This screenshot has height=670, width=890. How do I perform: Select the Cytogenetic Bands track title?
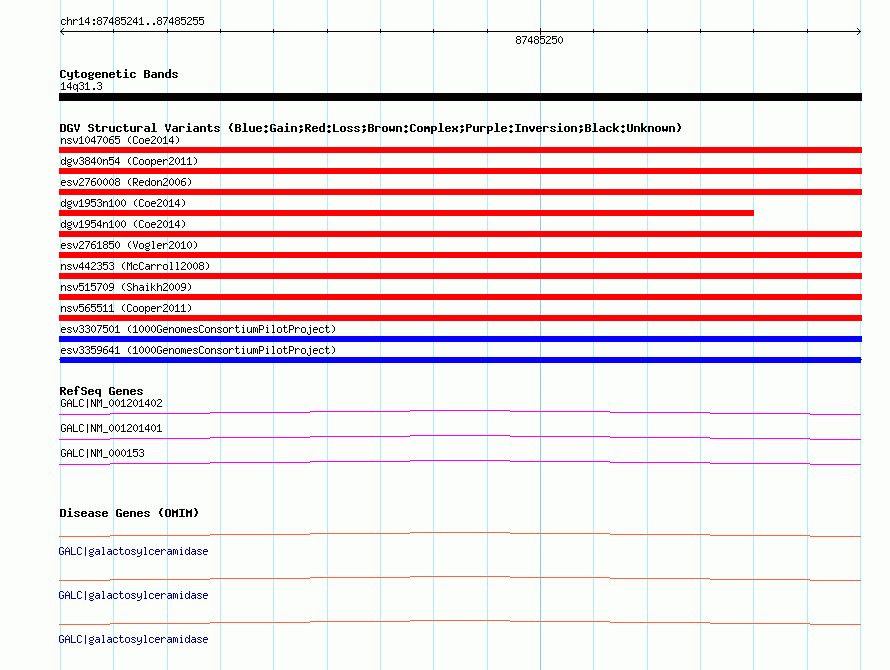(x=119, y=74)
